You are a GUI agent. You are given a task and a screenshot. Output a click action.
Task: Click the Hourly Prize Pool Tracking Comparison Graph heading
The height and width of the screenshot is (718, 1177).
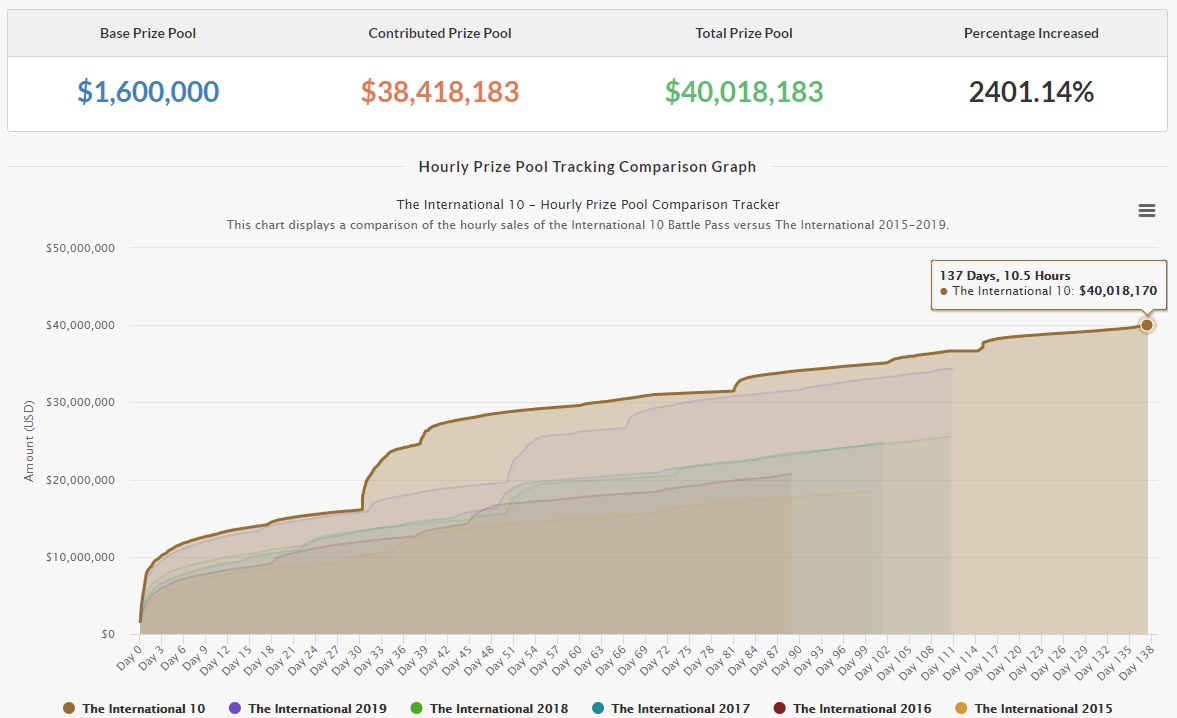(x=587, y=167)
